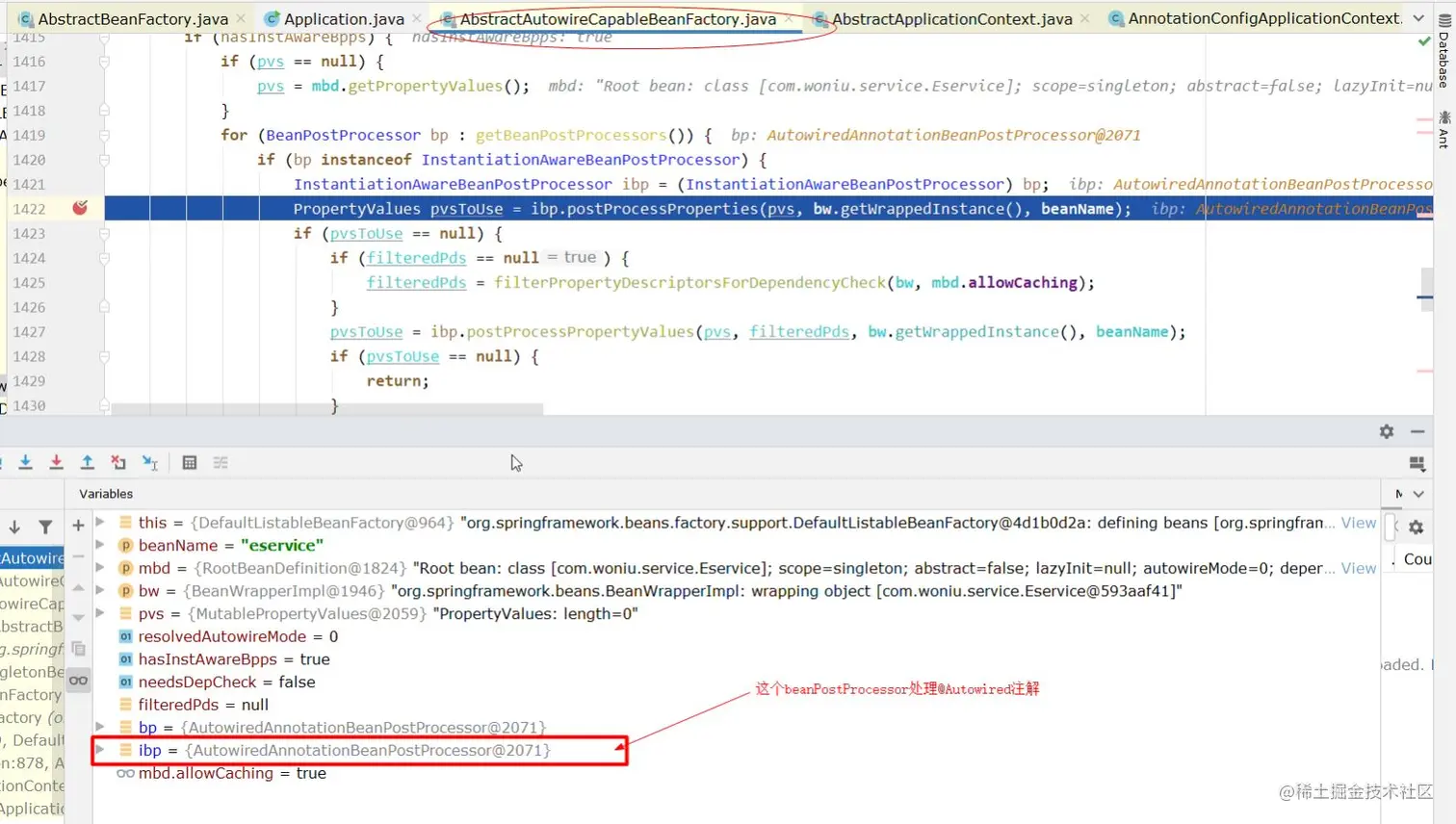
Task: Click the Step Out up-arrow icon
Action: point(87,463)
